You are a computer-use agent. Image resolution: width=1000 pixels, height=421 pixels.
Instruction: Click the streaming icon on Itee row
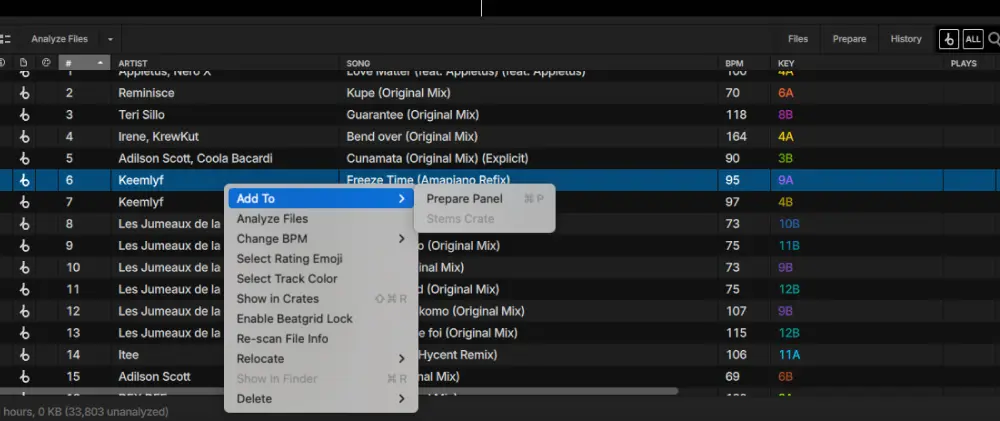[x=24, y=355]
